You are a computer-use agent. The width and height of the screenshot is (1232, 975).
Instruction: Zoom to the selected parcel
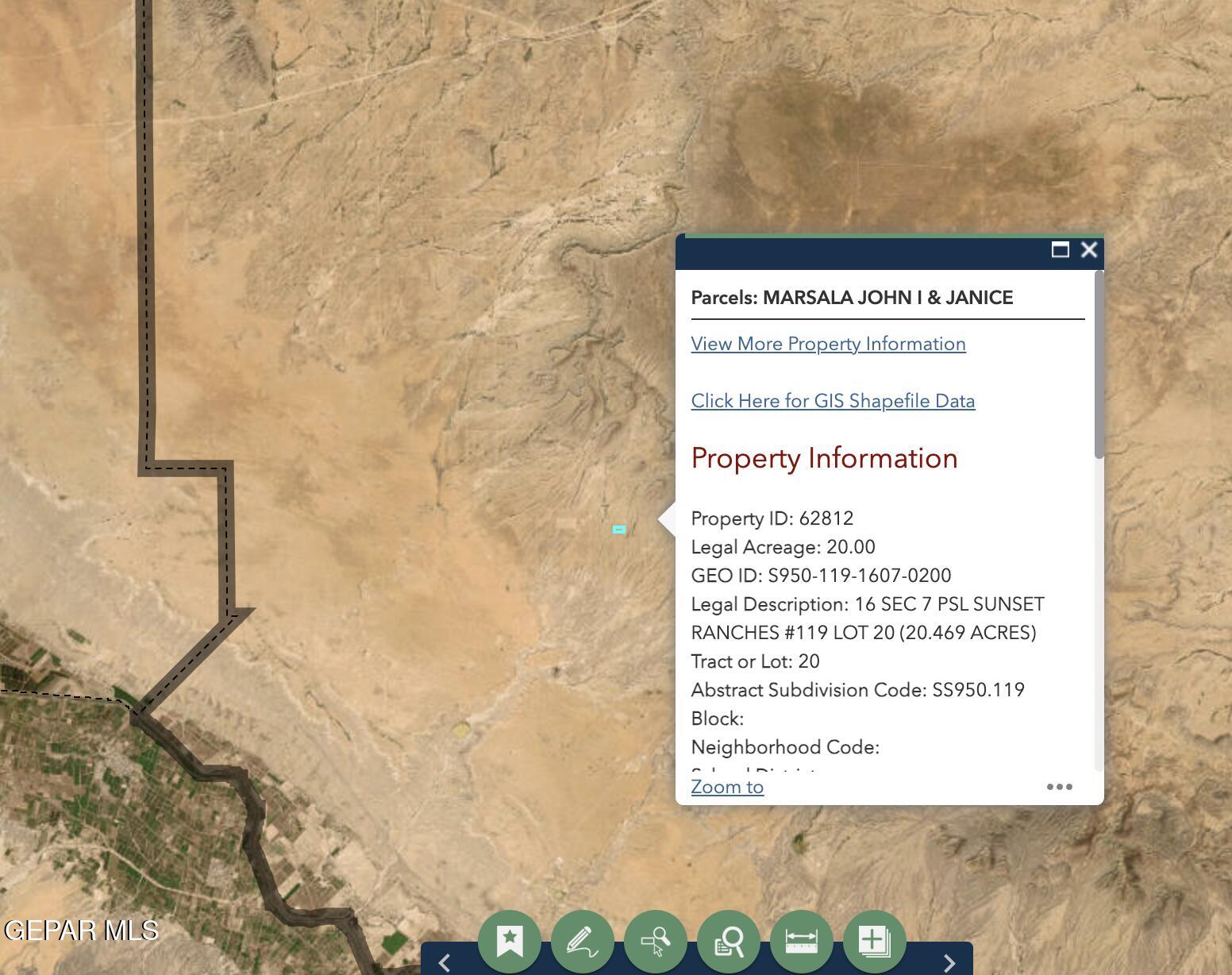pos(727,787)
